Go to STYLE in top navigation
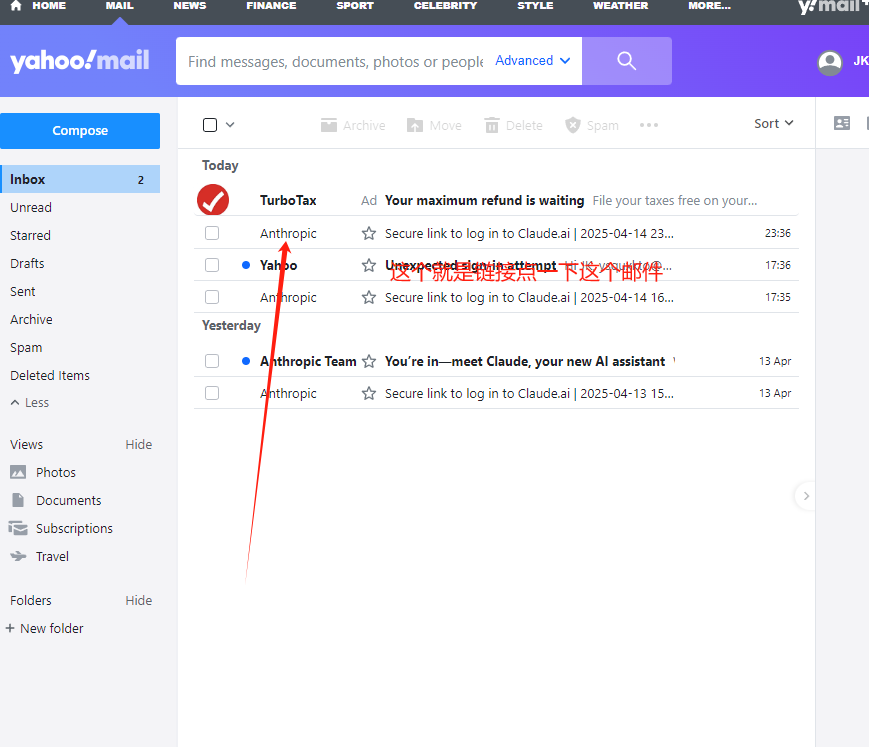Viewport: 869px width, 747px height. pos(535,6)
